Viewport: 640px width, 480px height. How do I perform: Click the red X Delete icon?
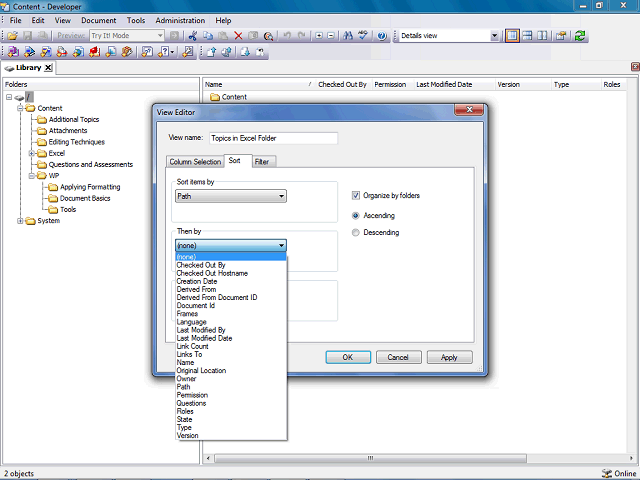pyautogui.click(x=238, y=36)
